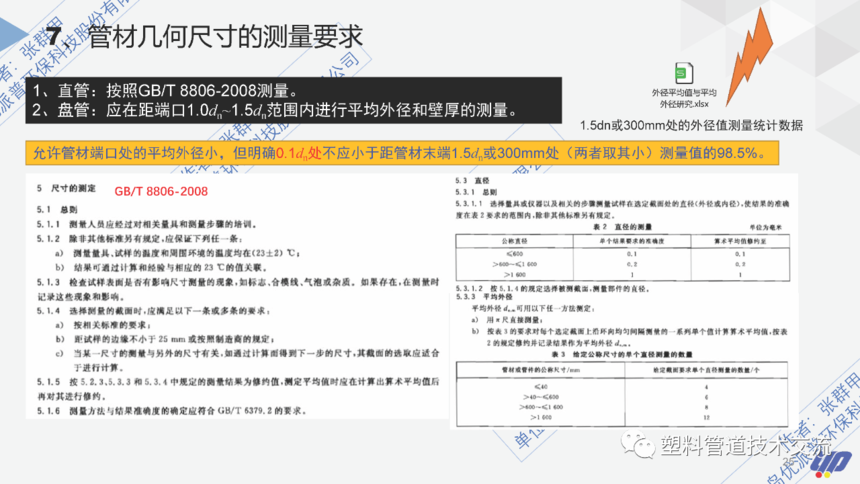Click the scanned section 5 尺寸的测定 image
The image size is (860, 484).
(237, 297)
